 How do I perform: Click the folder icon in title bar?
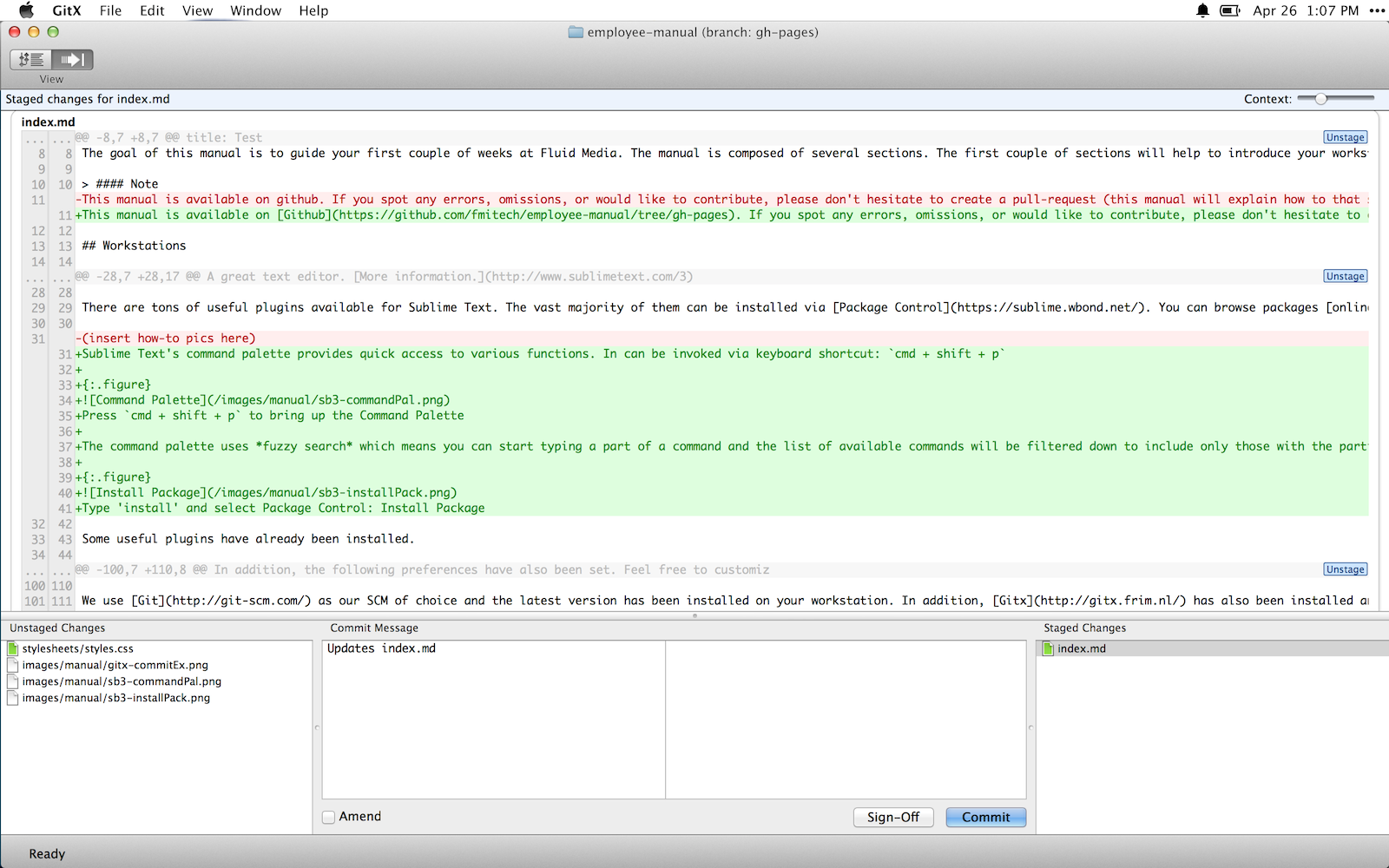(576, 32)
